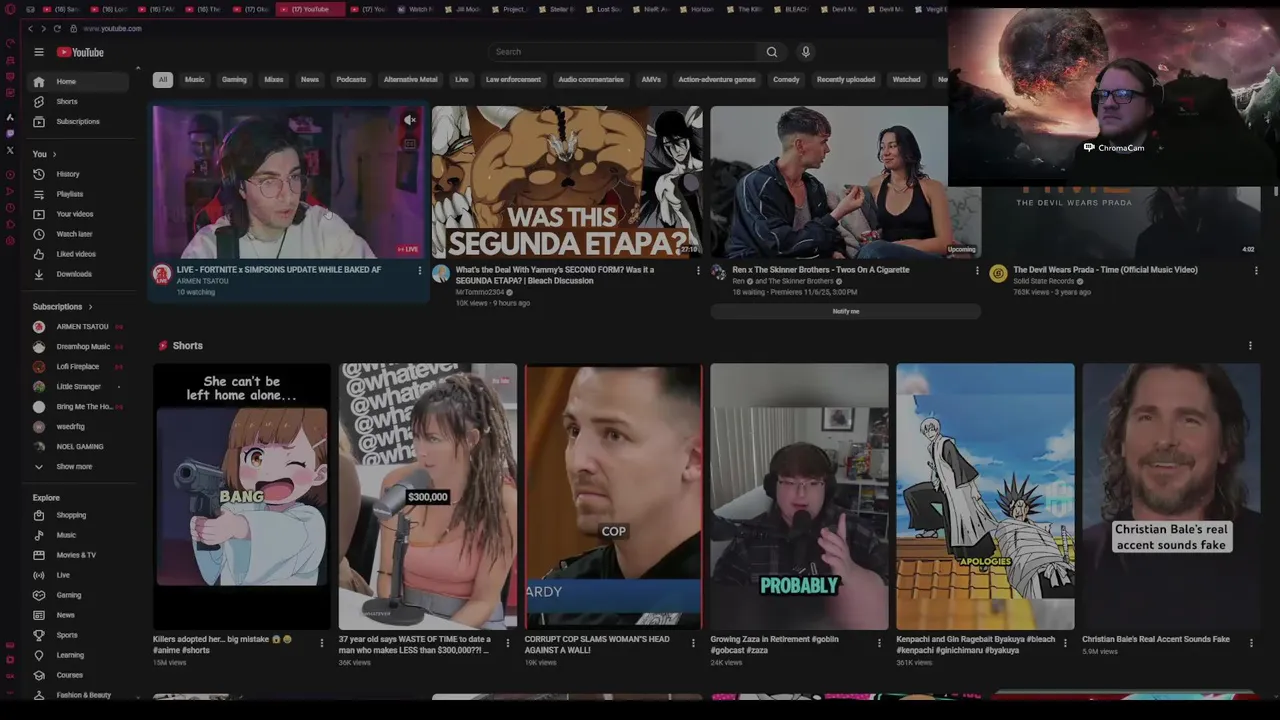1280x720 pixels.
Task: Open ARMEN TSATOU subscription channel
Action: [80, 327]
